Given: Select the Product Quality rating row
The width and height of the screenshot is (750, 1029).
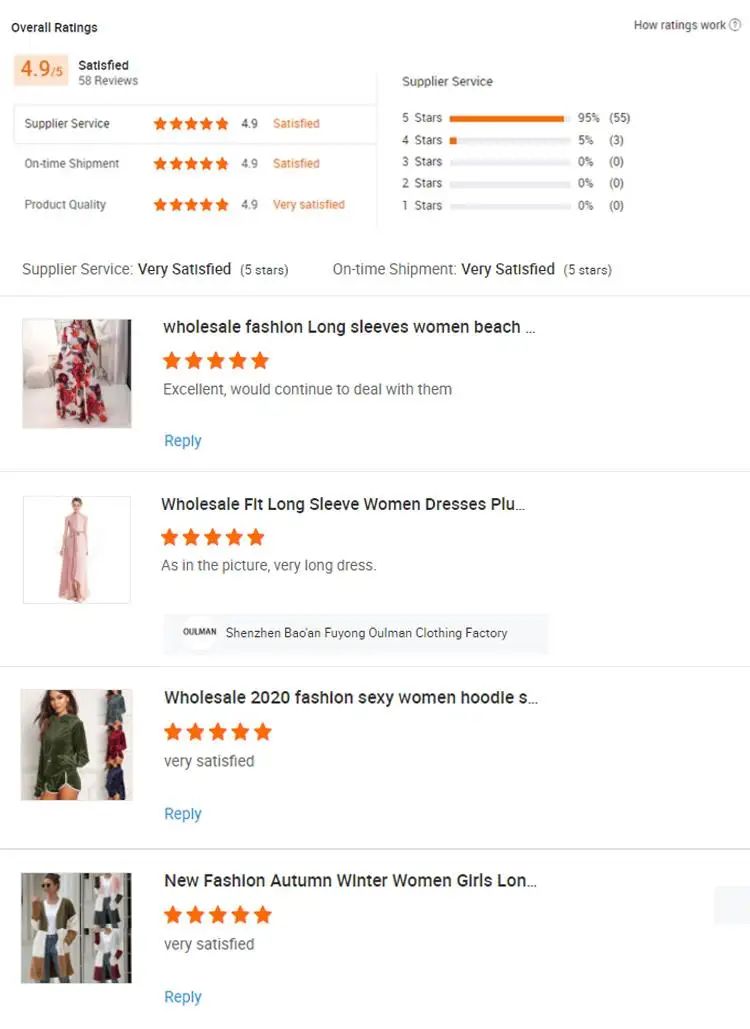Looking at the screenshot, I should point(65,205).
